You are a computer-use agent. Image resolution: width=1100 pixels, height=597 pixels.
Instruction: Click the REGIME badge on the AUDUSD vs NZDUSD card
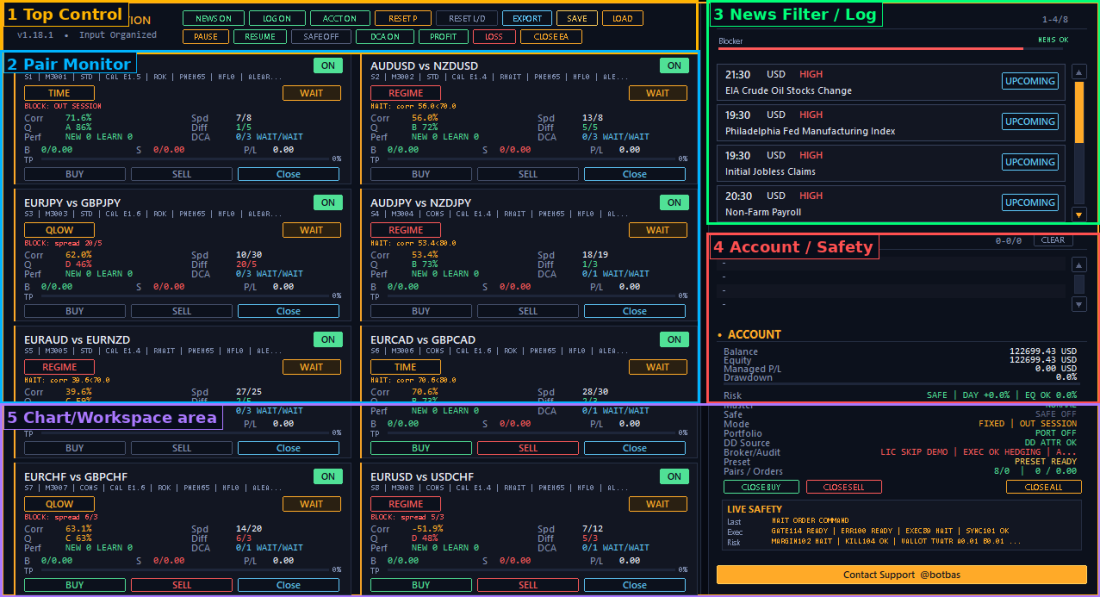click(x=405, y=93)
